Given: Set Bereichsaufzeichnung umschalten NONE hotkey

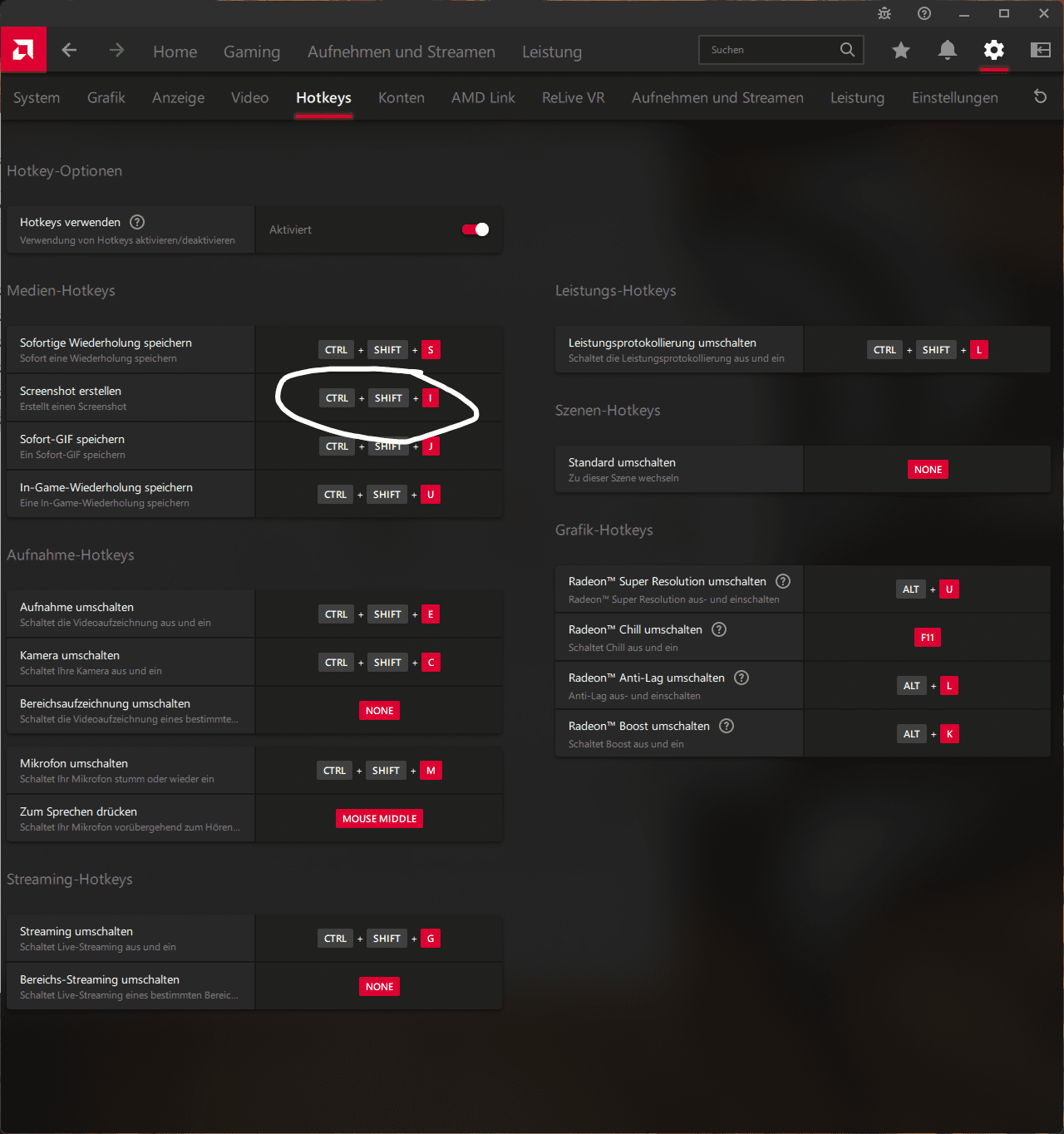Looking at the screenshot, I should 380,711.
